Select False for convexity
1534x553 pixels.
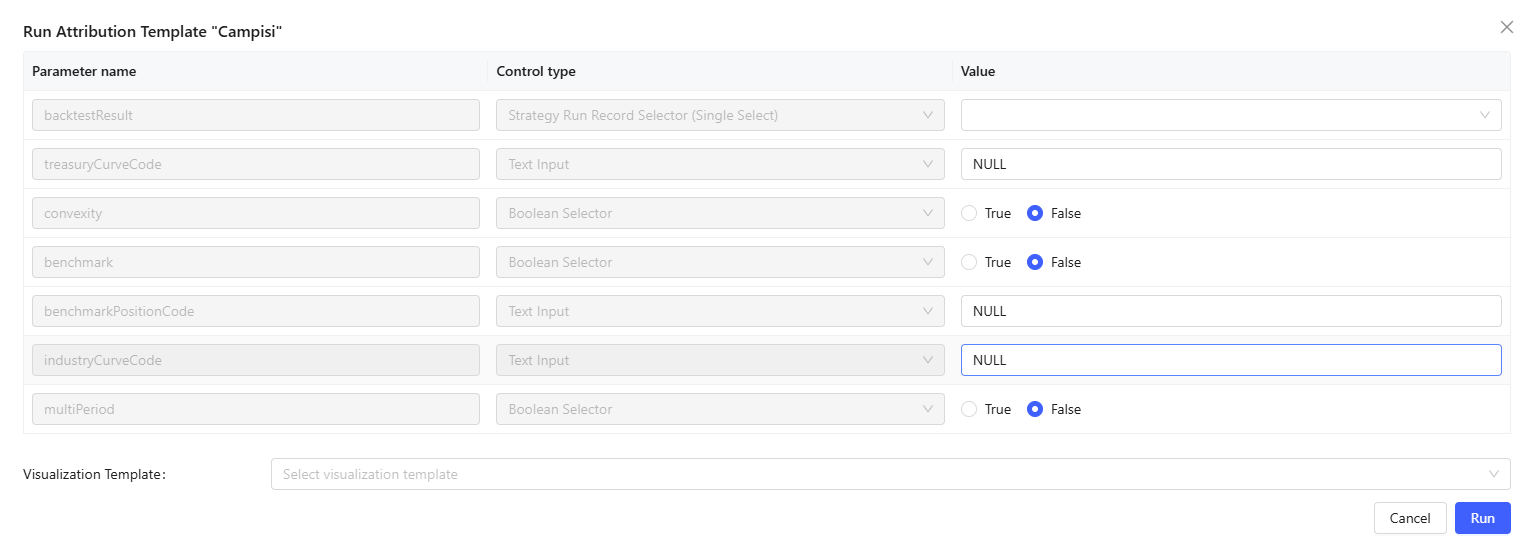click(1036, 213)
